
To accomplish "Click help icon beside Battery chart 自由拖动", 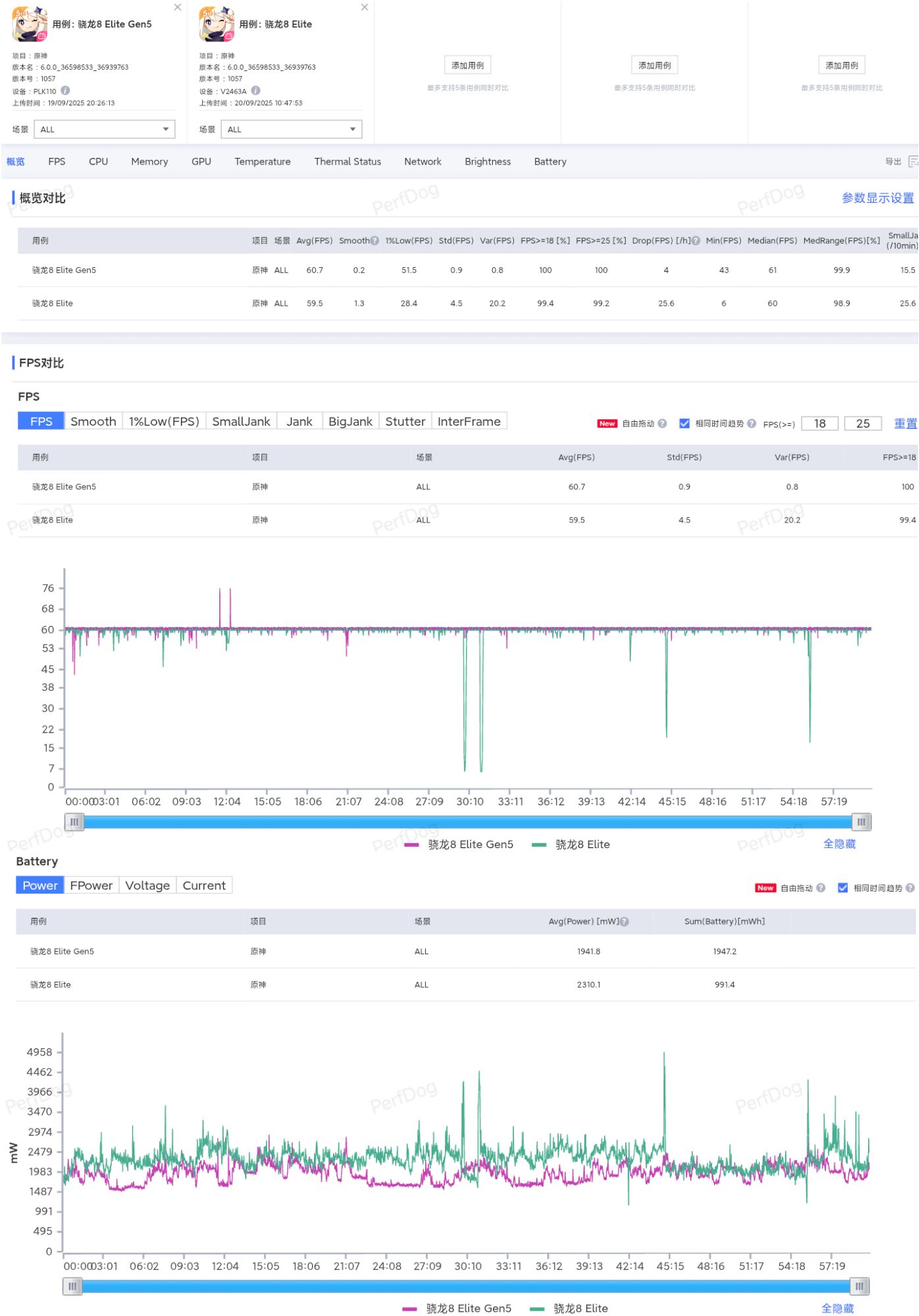I will (x=820, y=888).
